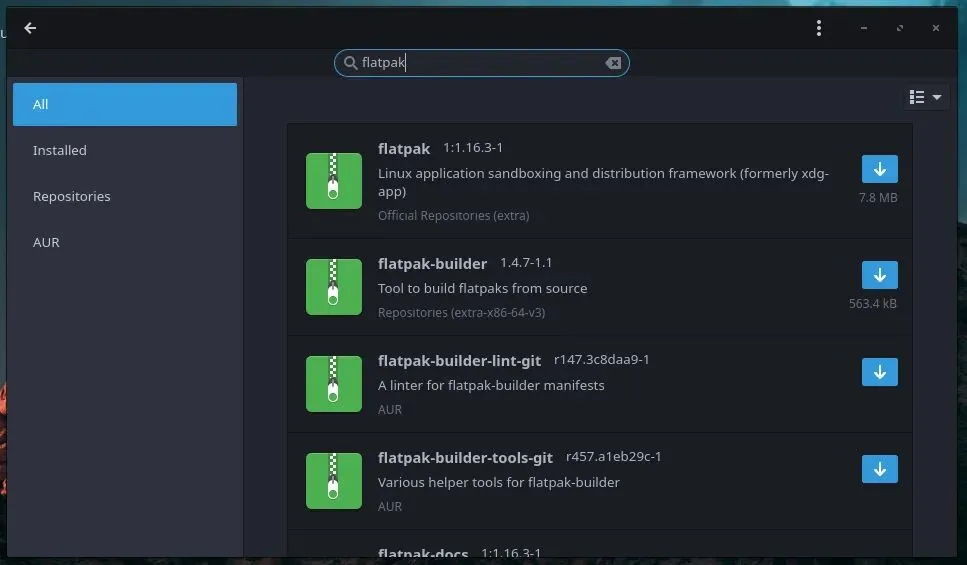Click the version text 1.4.7-1.1
The image size is (967, 565).
[x=526, y=263]
